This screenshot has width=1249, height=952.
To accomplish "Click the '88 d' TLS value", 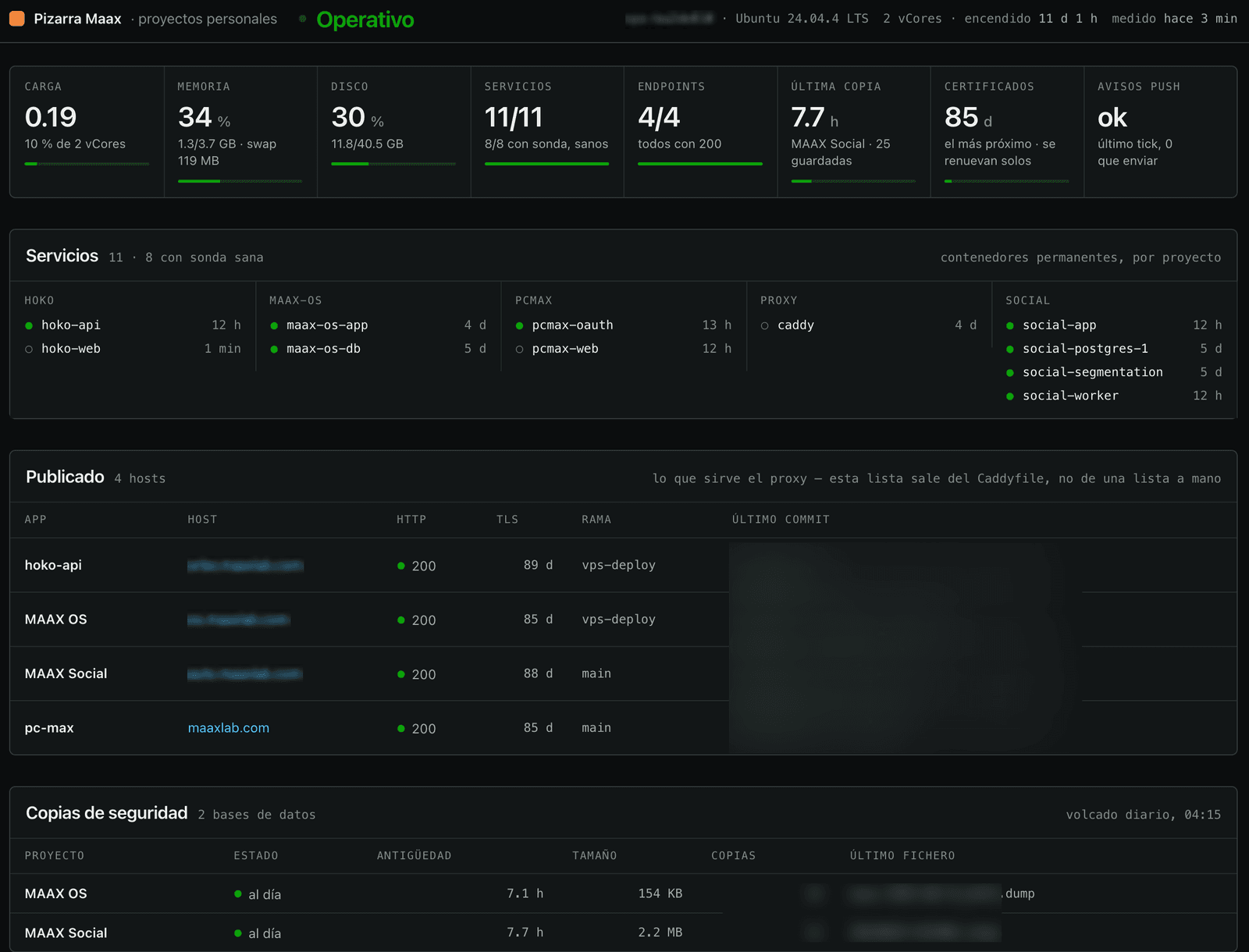I will (x=538, y=673).
